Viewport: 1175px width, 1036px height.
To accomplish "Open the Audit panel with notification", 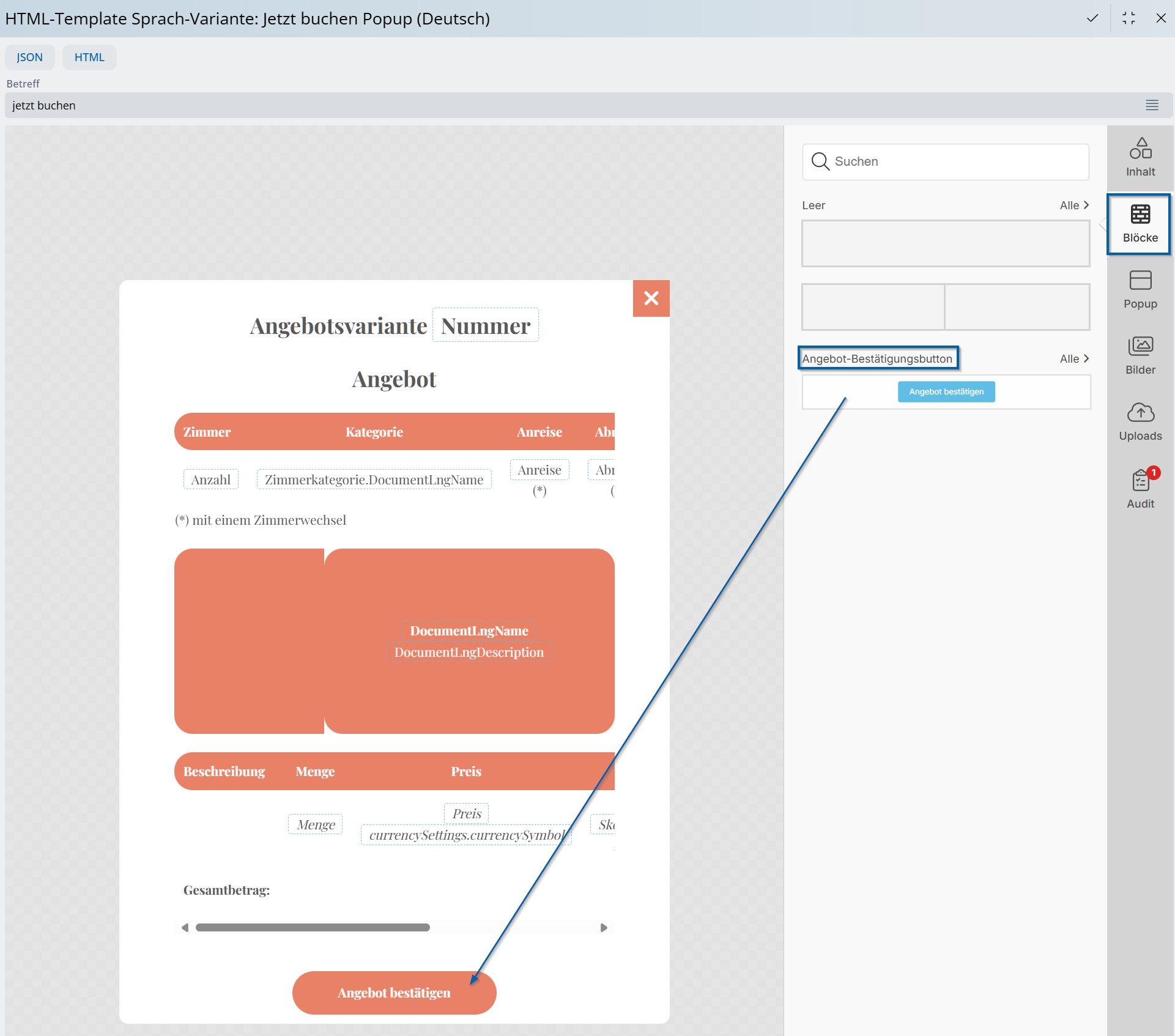I will [x=1140, y=489].
